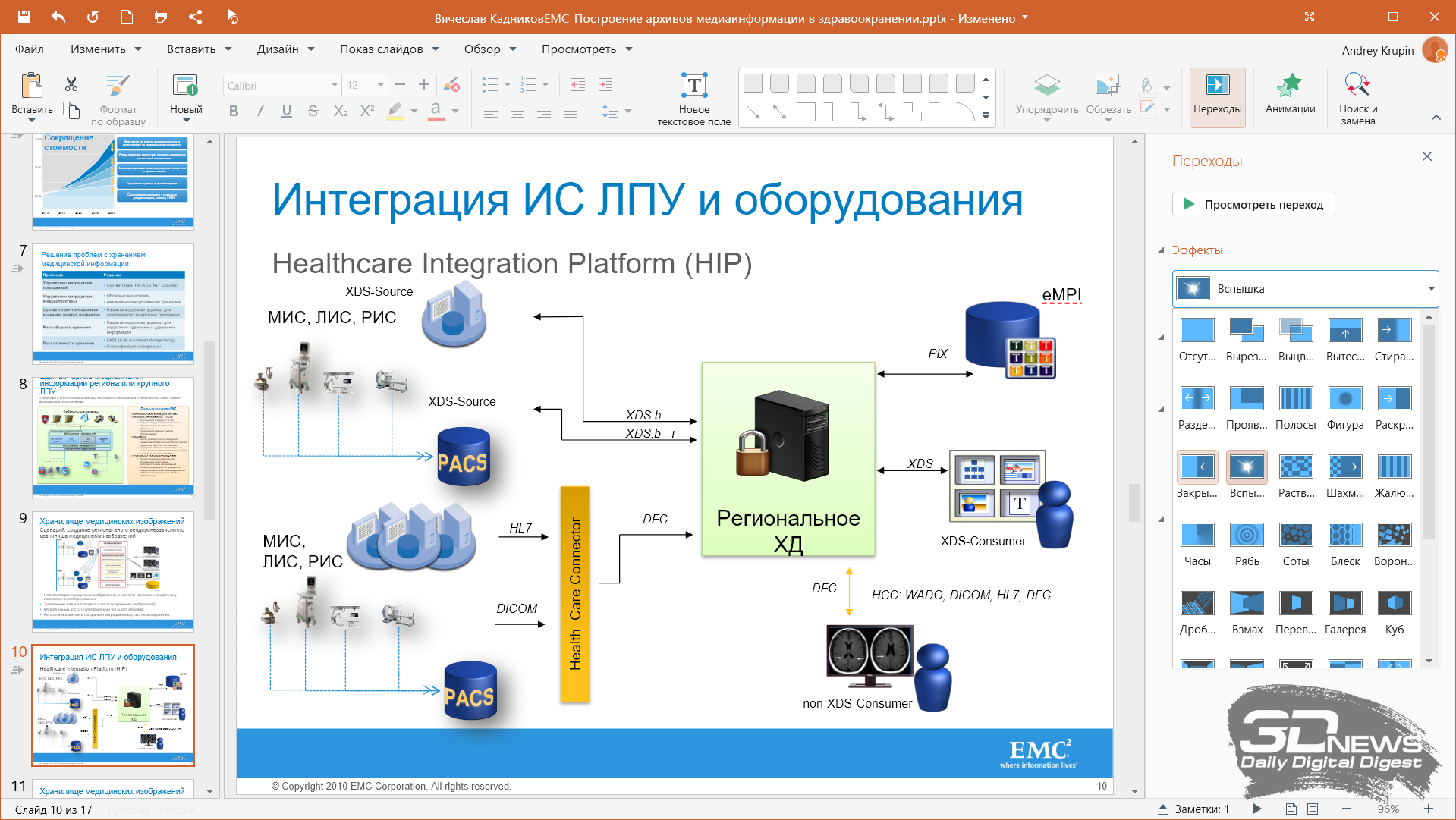Collapse the ribbon with the chevron
Screen dimensions: 1456x820
(1436, 117)
